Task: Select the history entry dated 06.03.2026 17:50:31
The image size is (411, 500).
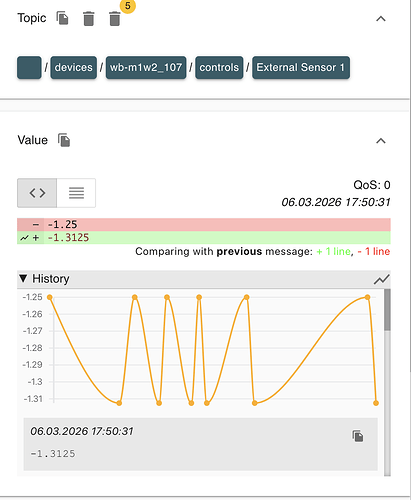Action: pos(201,444)
